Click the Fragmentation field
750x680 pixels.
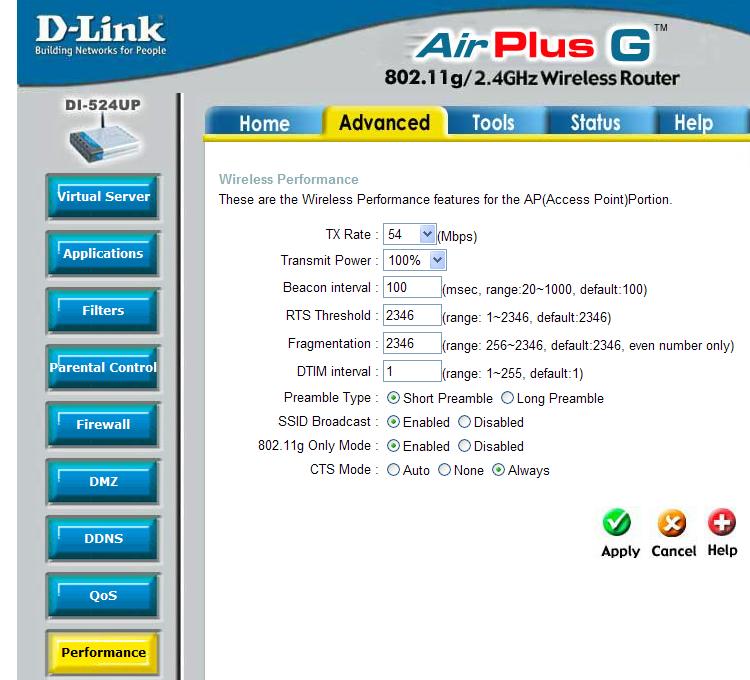(412, 343)
